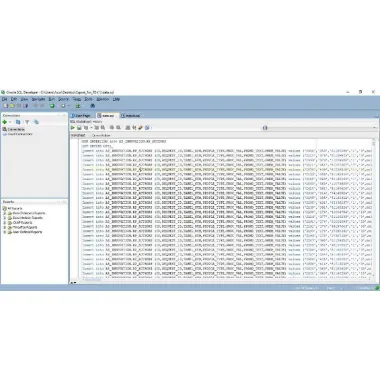Switch to the Query Builder tab
The image size is (380, 380).
point(101,135)
